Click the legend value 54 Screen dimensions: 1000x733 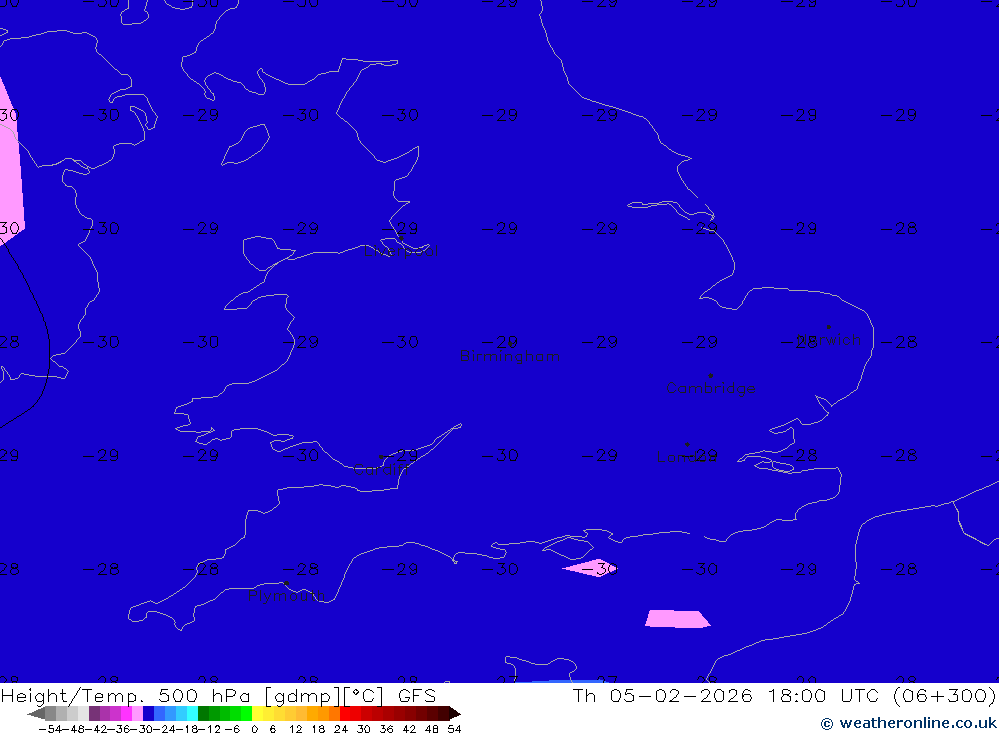(454, 729)
